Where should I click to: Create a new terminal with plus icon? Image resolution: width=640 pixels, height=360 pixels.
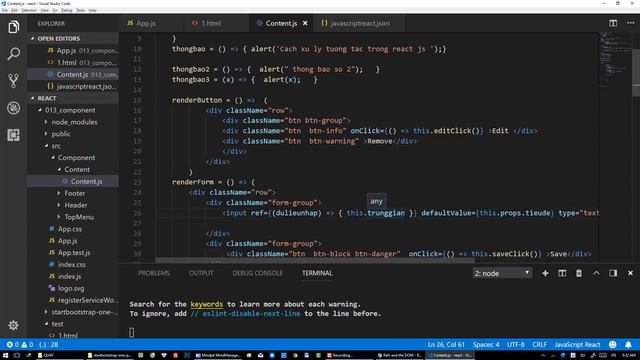coord(545,273)
